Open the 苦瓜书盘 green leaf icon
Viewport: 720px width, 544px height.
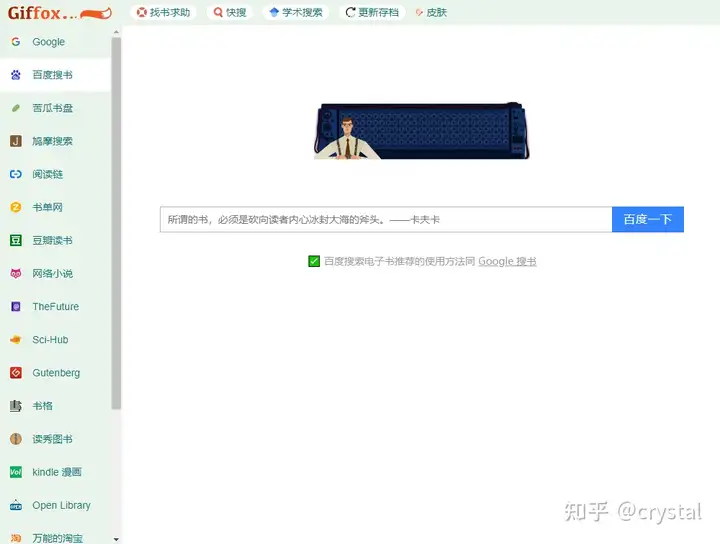tap(16, 108)
